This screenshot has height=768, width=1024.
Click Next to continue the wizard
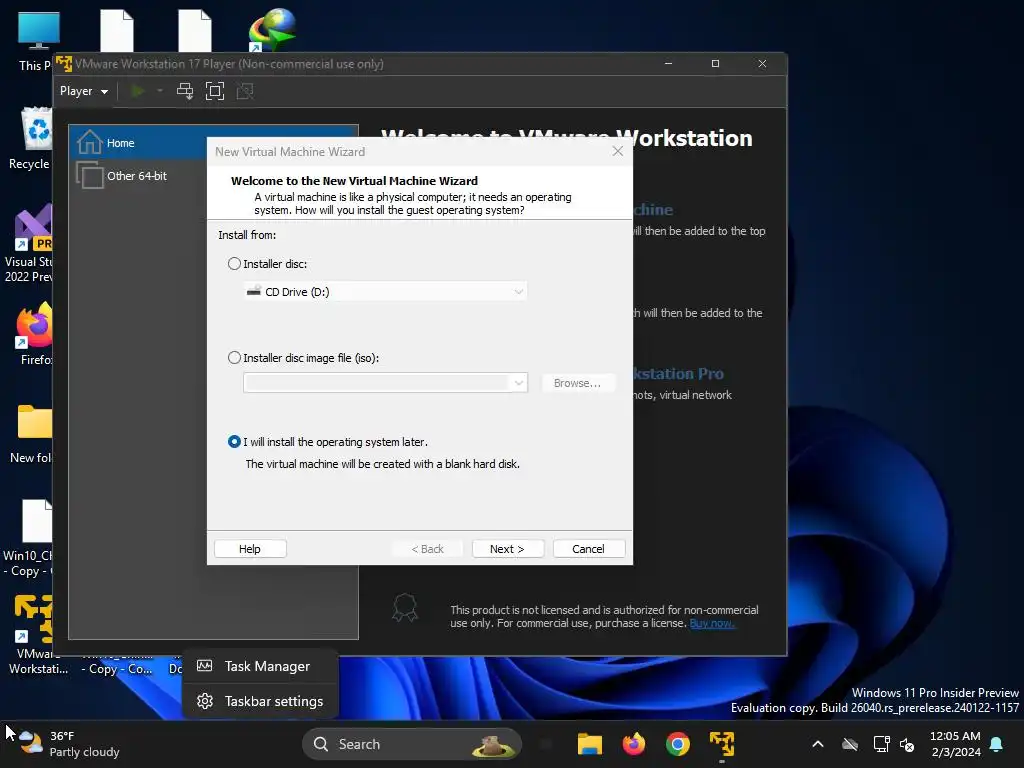coord(507,549)
